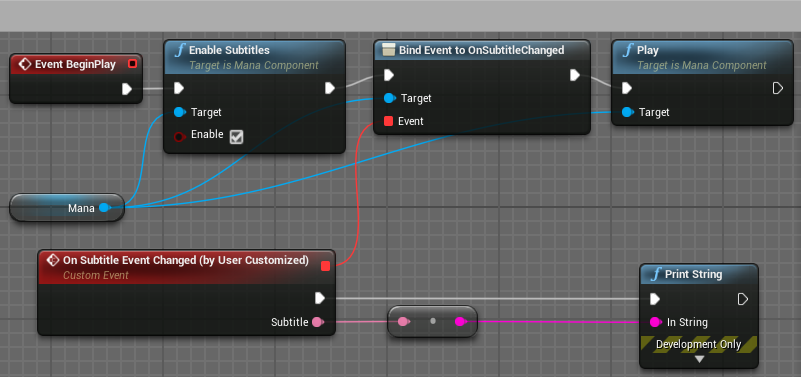Click the blue output pin of Mana variable
The width and height of the screenshot is (801, 377).
[x=104, y=207]
